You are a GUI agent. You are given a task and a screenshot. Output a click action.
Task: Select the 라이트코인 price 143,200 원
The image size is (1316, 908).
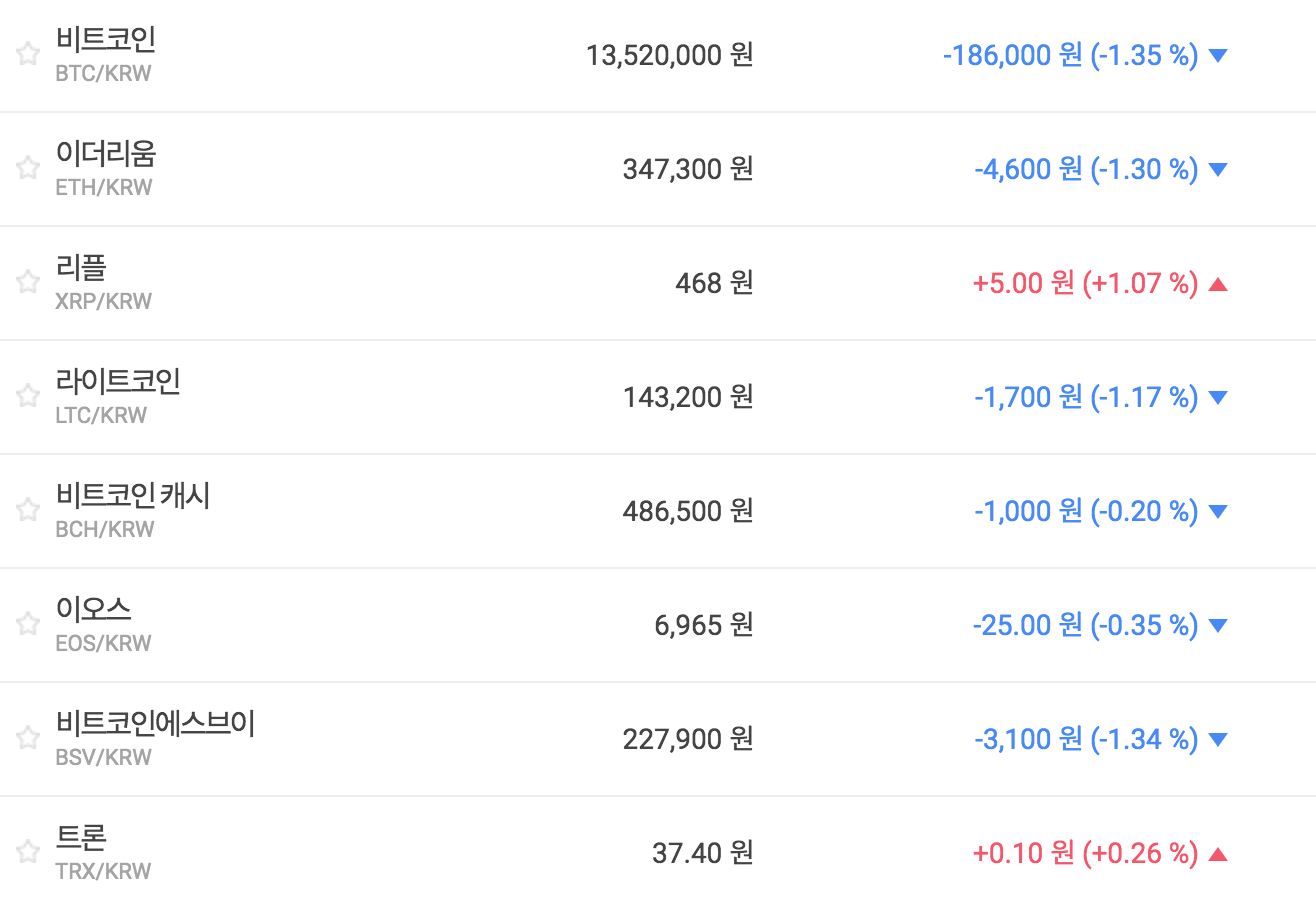(x=687, y=398)
